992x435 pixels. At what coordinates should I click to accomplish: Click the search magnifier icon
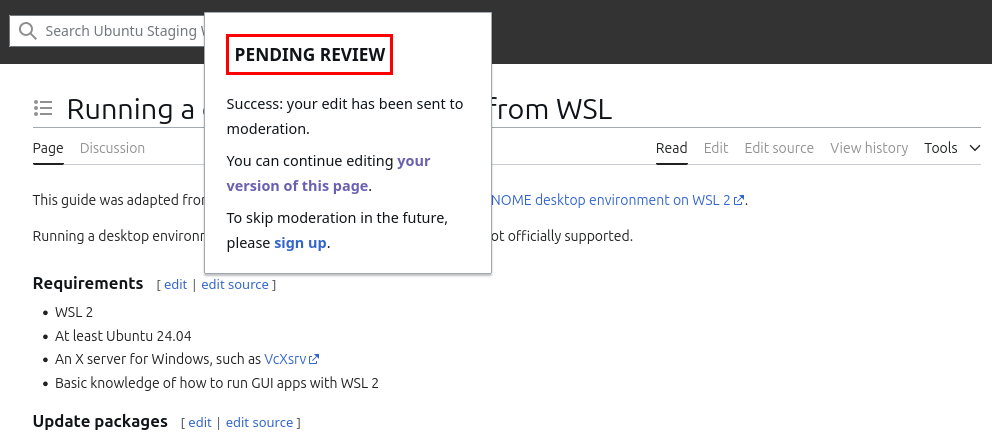28,31
